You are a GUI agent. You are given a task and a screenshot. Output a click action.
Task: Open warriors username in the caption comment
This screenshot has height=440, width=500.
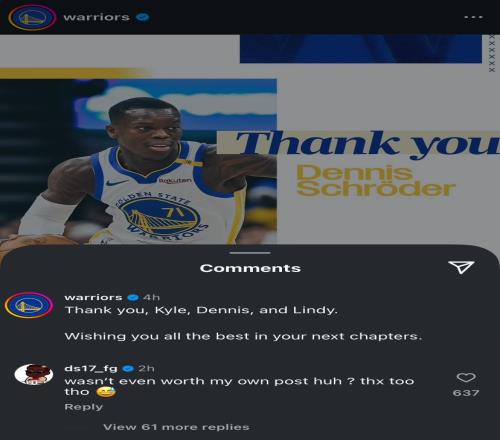tap(93, 297)
